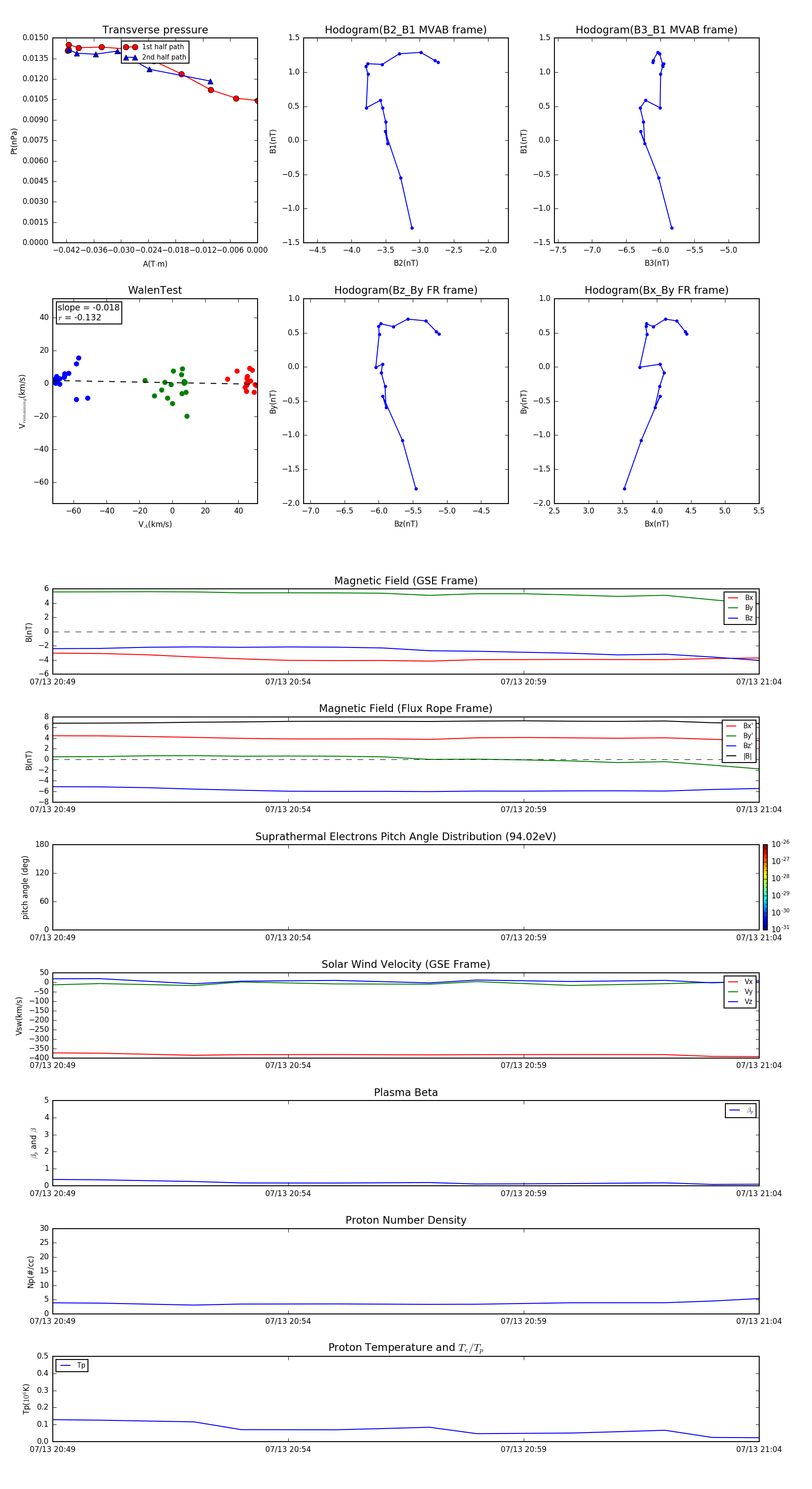Click the pitch angle distribution colorbar
812x1489 pixels.
pos(765,887)
